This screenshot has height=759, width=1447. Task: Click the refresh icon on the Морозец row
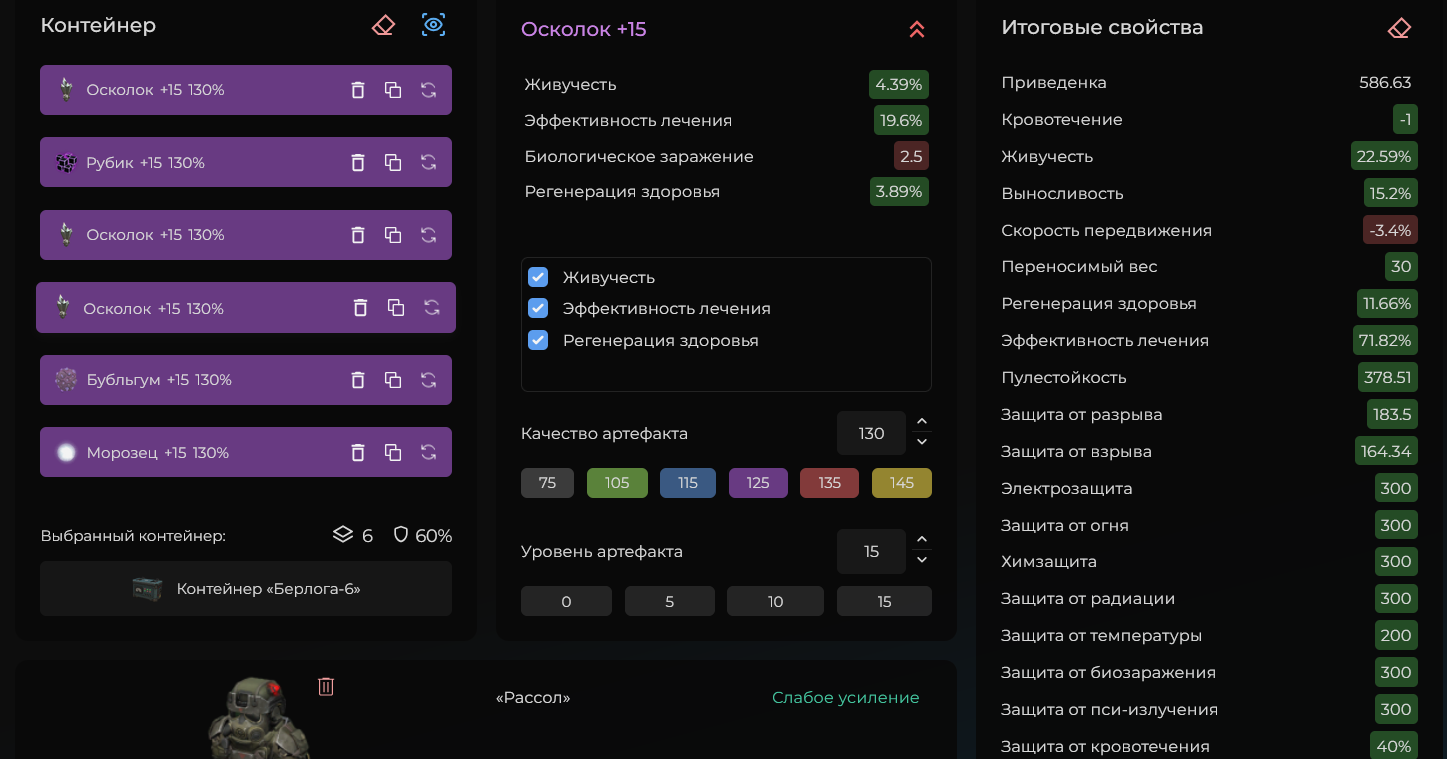[428, 453]
